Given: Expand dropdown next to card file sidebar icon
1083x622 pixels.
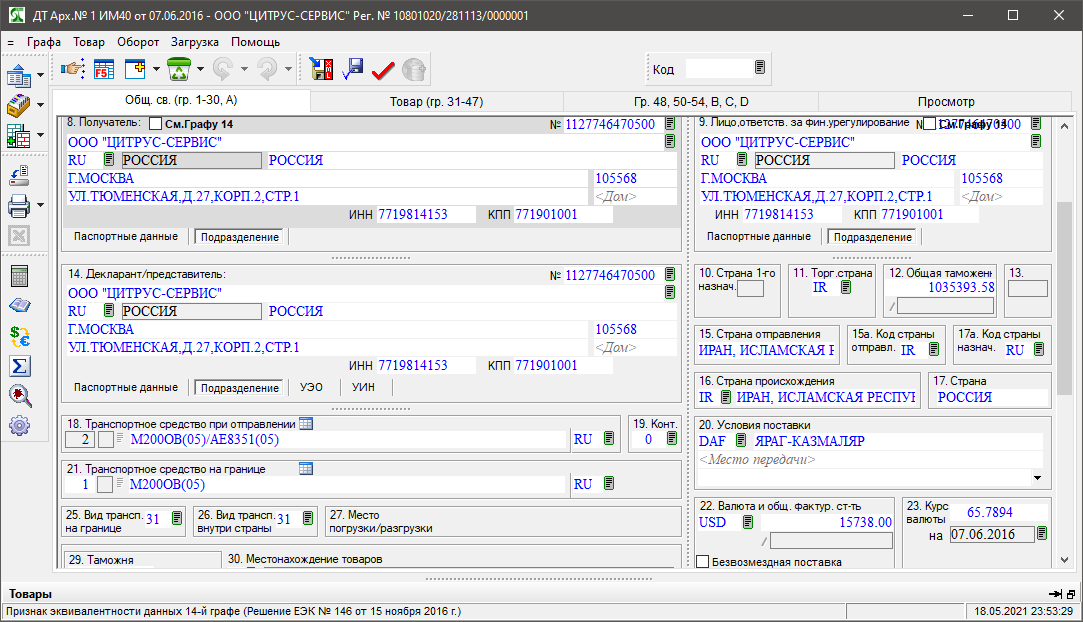Looking at the screenshot, I should [40, 105].
